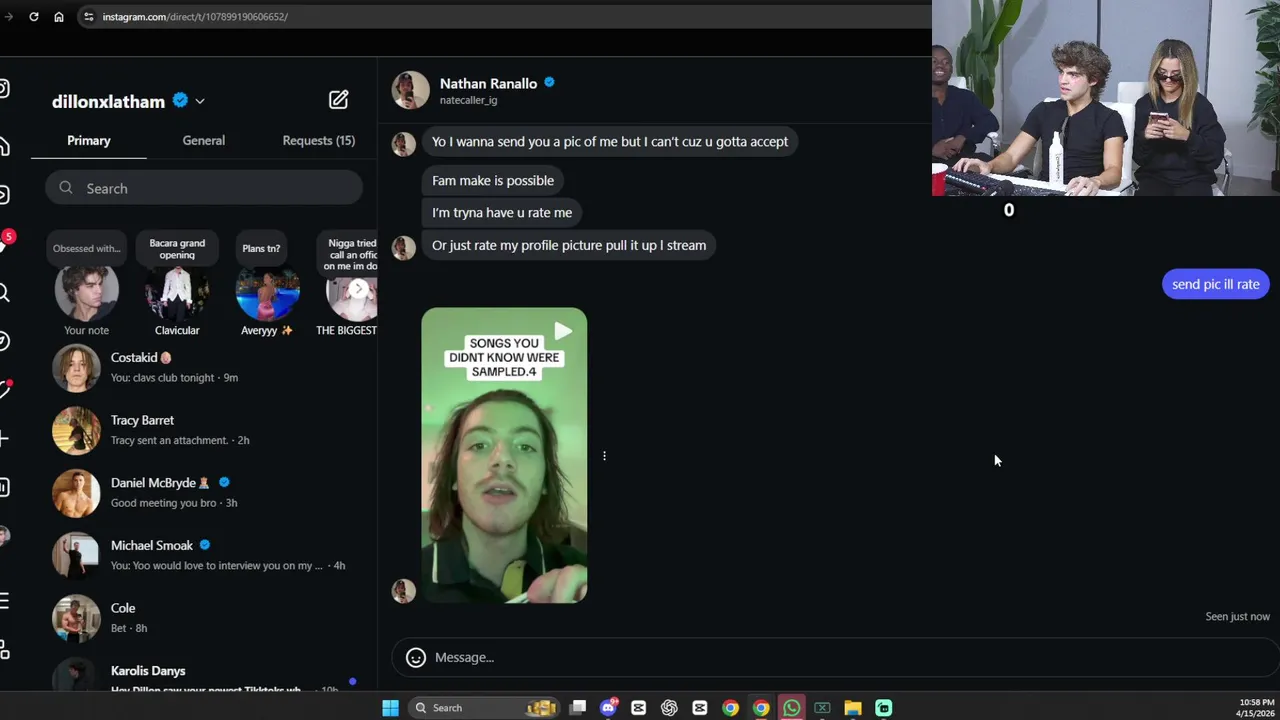Compose a new message with the pencil icon
1280x720 pixels.
(x=338, y=100)
